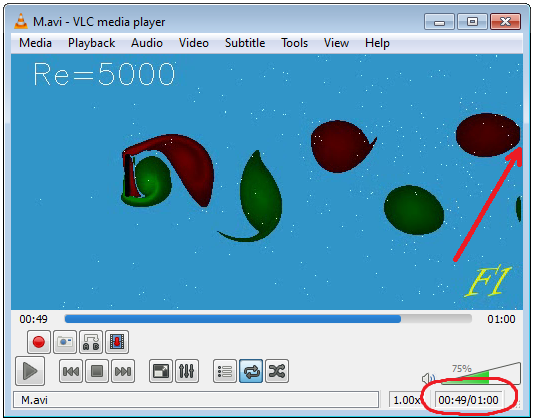Start recording with the red Record button
The width and height of the screenshot is (534, 420).
[x=39, y=342]
